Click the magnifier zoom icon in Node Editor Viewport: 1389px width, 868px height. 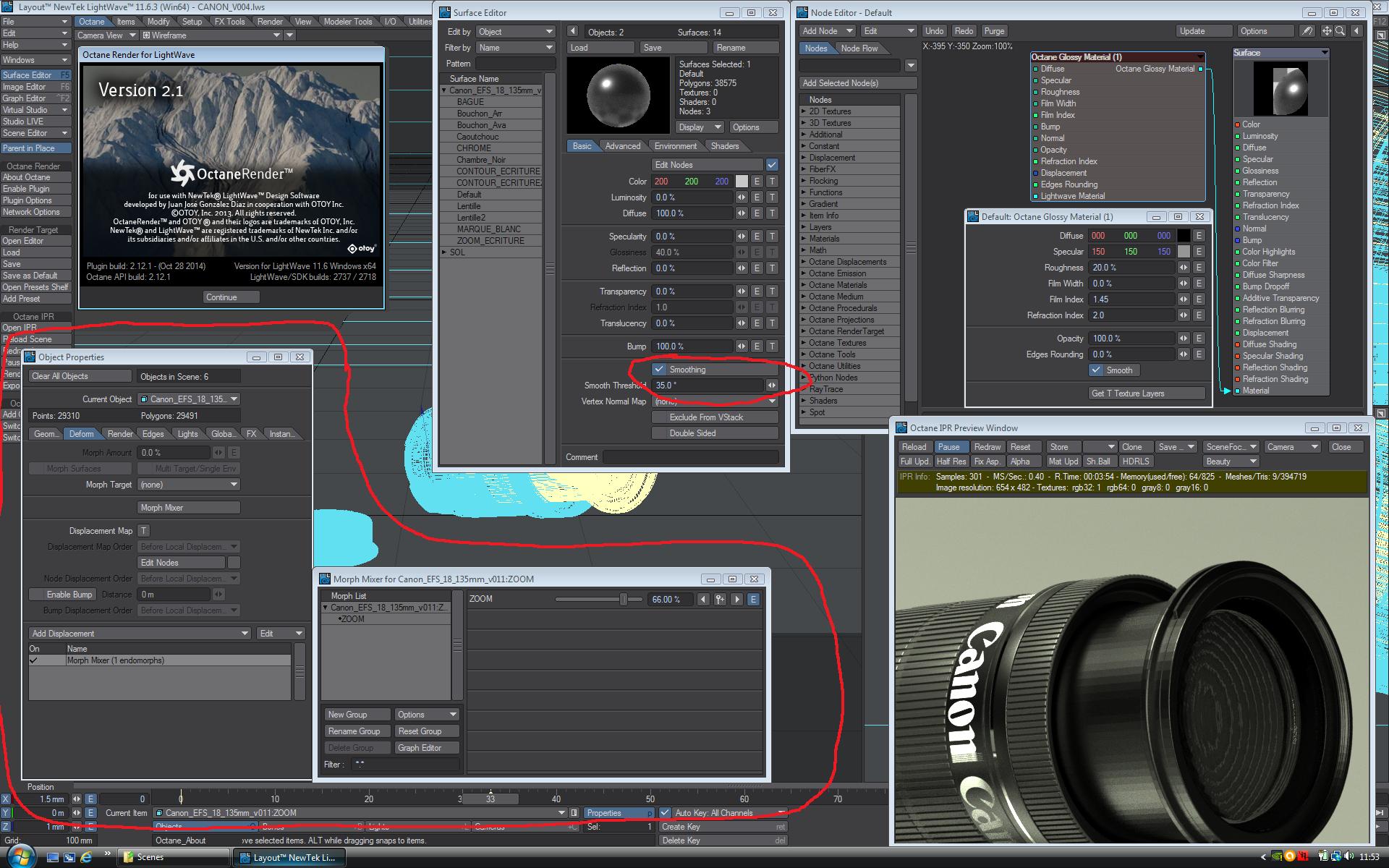tap(1340, 31)
